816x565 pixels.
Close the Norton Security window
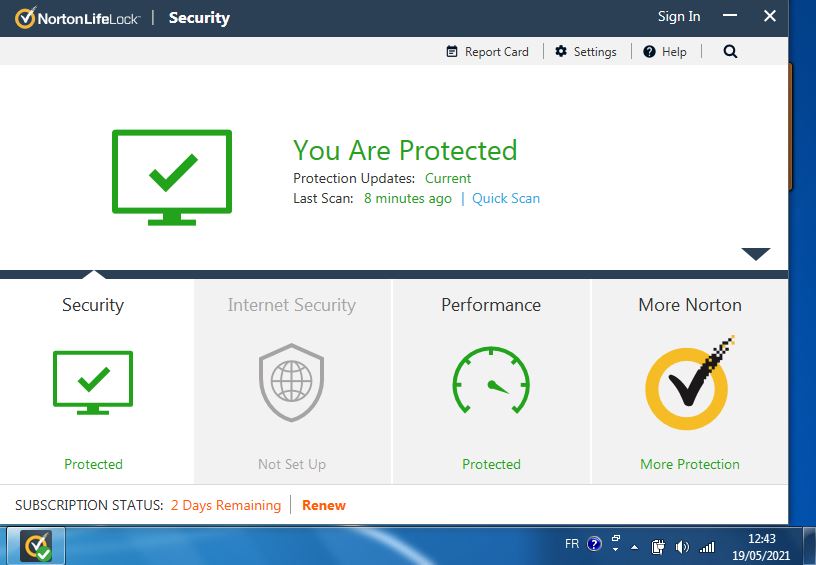point(770,16)
